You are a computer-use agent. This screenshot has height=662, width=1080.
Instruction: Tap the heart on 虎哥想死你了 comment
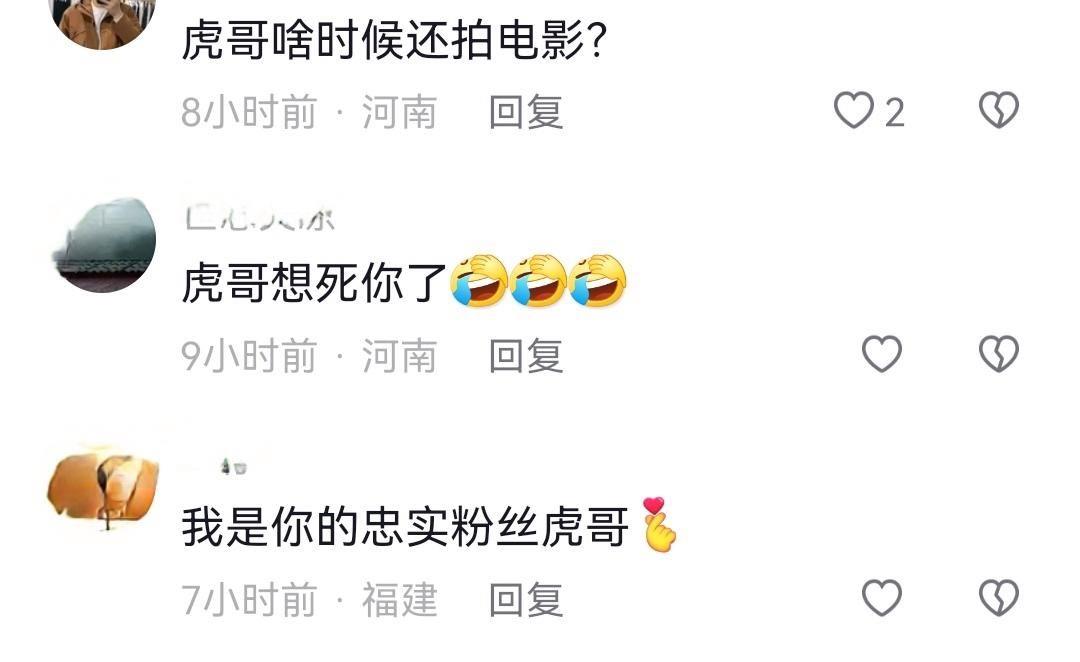pyautogui.click(x=882, y=354)
